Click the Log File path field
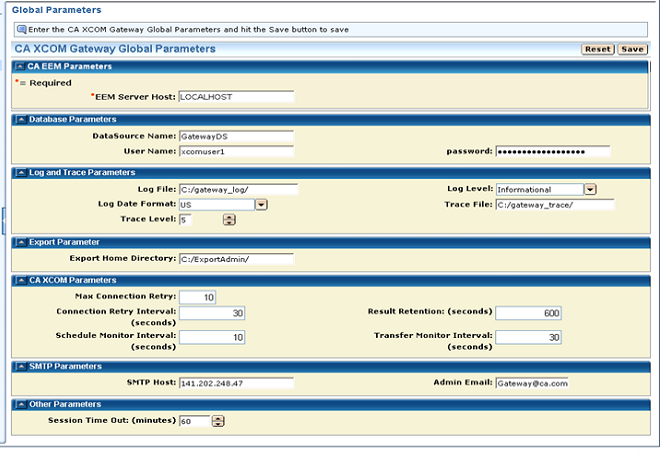Screen dimensions: 663x451 pyautogui.click(x=238, y=190)
